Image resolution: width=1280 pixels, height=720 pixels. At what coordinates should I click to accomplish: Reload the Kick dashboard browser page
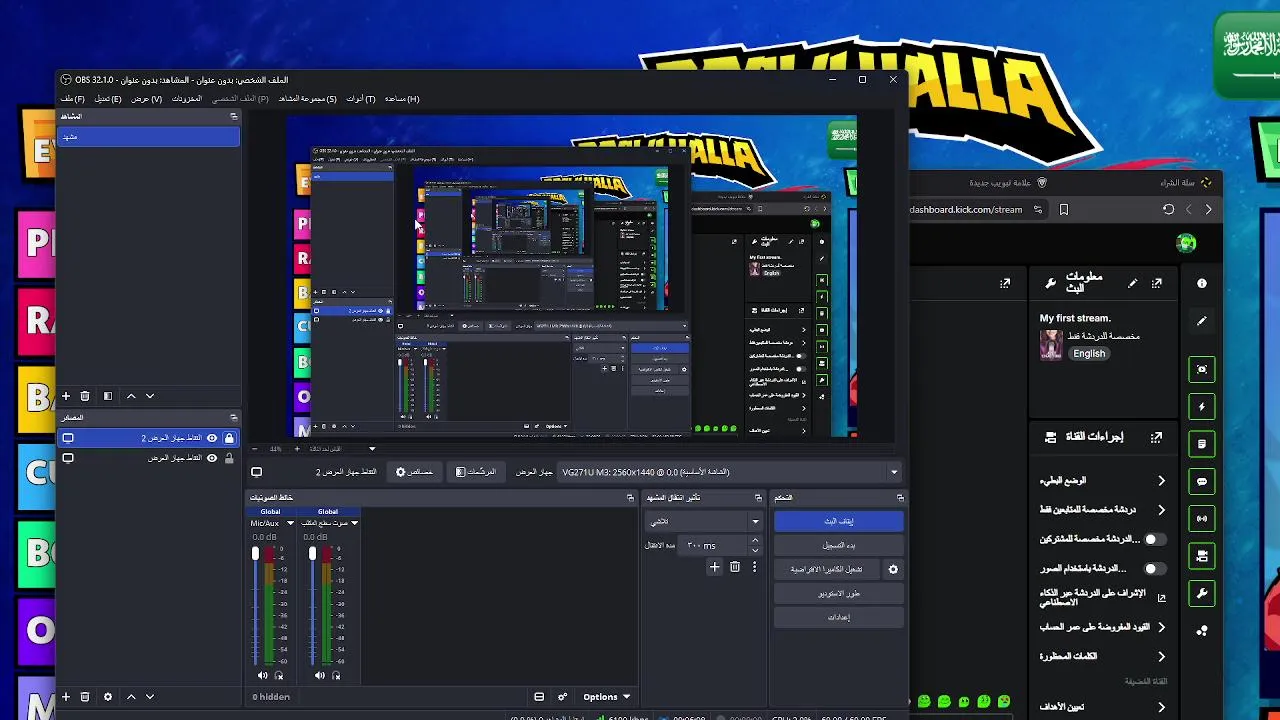(1168, 209)
